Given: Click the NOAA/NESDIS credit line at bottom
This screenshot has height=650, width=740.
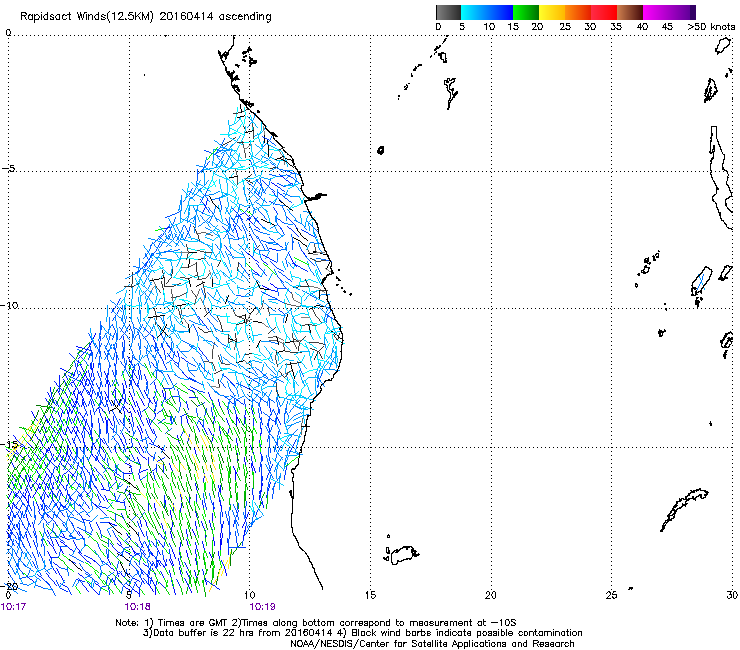Looking at the screenshot, I should (x=432, y=644).
